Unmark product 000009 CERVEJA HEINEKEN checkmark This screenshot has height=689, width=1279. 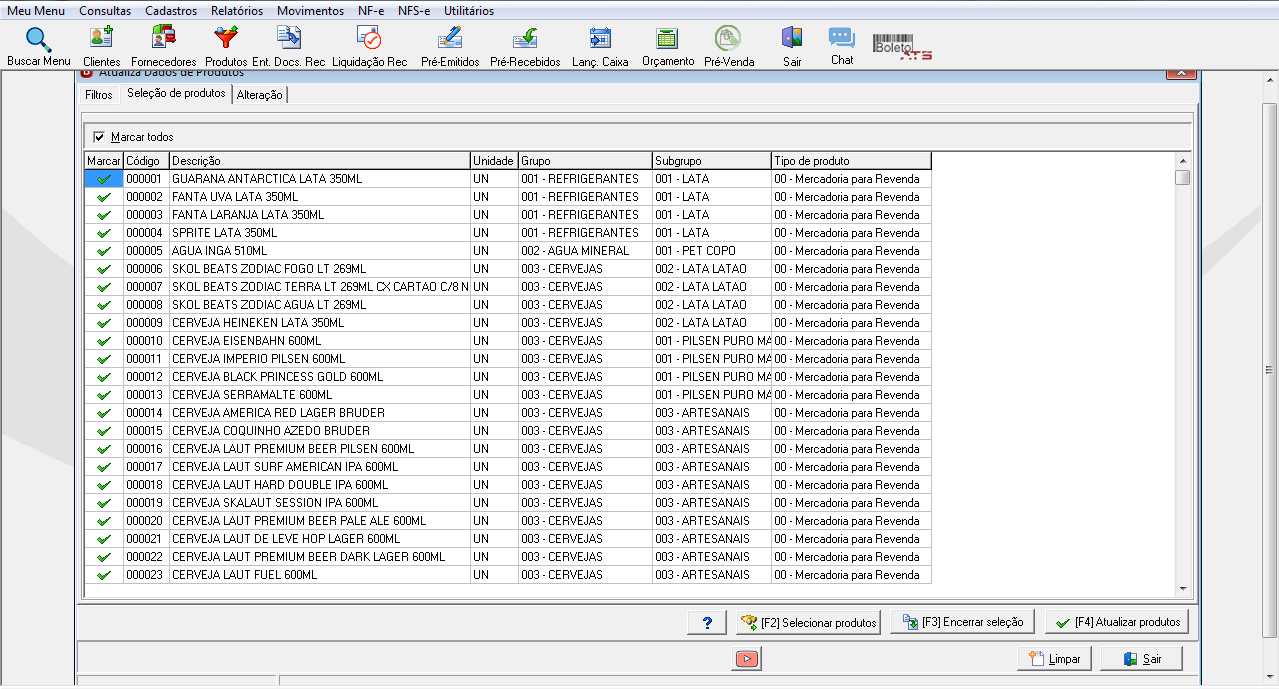pyautogui.click(x=103, y=323)
